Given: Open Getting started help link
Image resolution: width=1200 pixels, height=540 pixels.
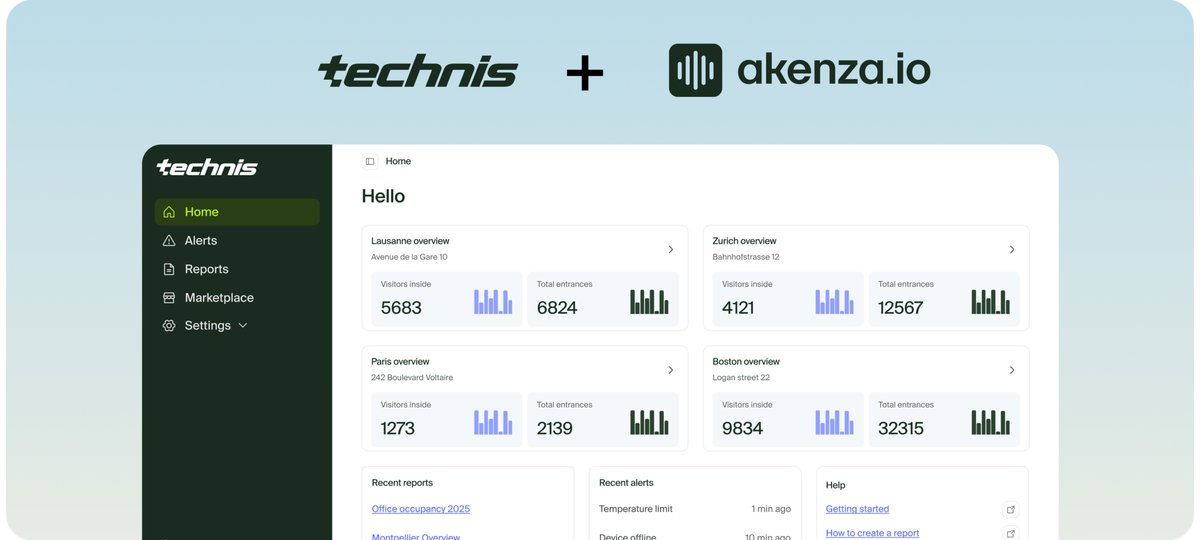Looking at the screenshot, I should click(857, 509).
